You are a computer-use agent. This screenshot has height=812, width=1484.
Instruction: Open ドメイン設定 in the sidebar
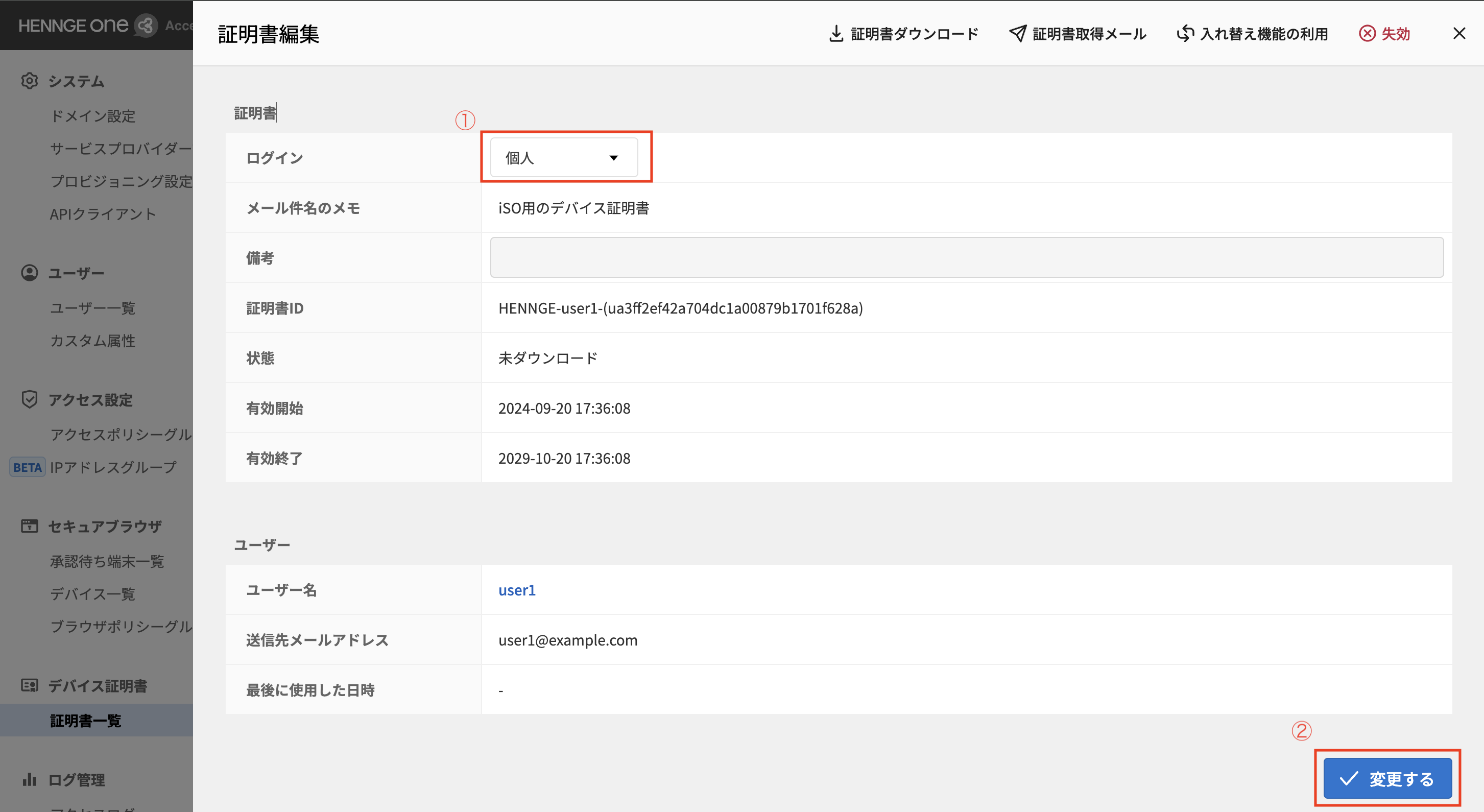coord(93,116)
